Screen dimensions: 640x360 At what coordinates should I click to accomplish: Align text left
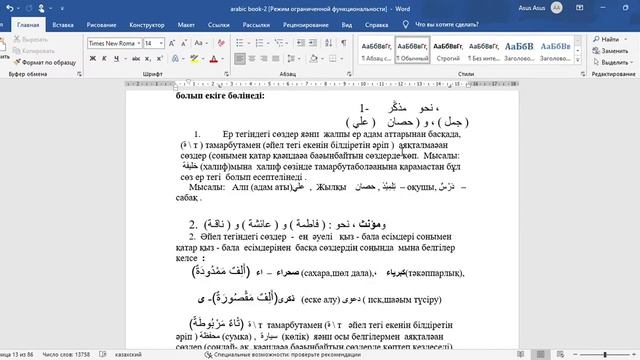(240, 59)
